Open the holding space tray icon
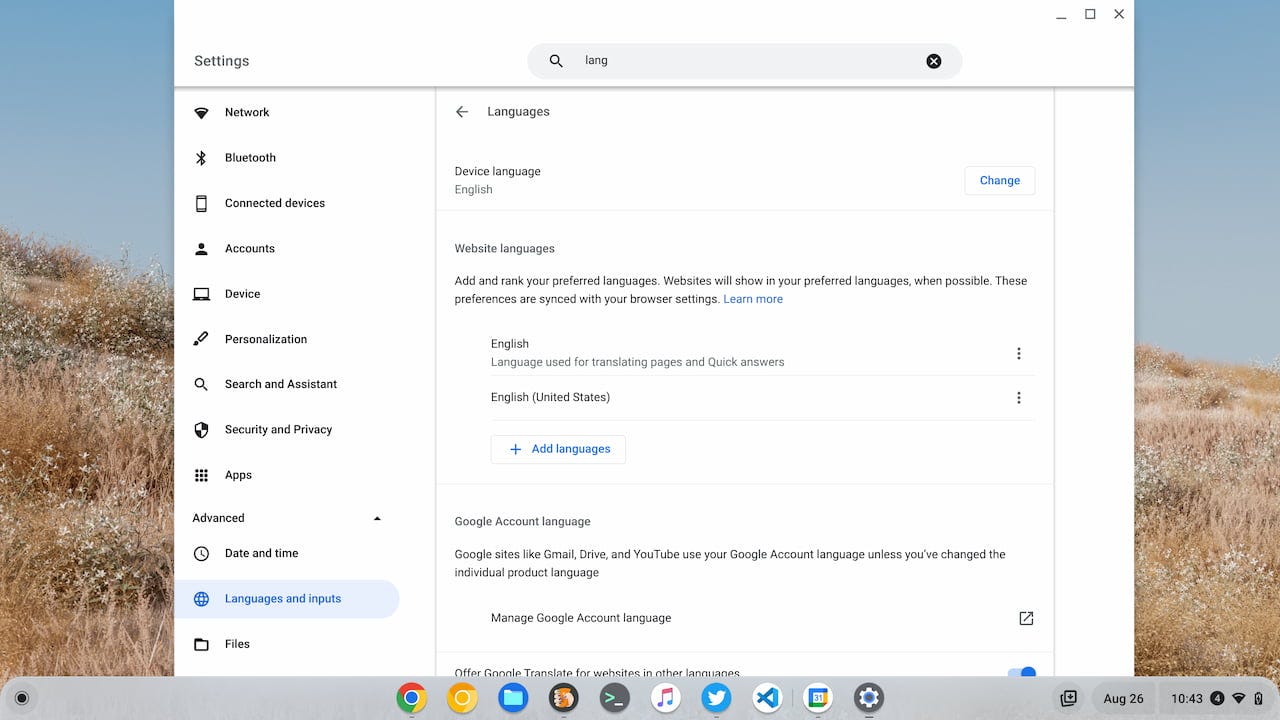 pyautogui.click(x=1069, y=698)
